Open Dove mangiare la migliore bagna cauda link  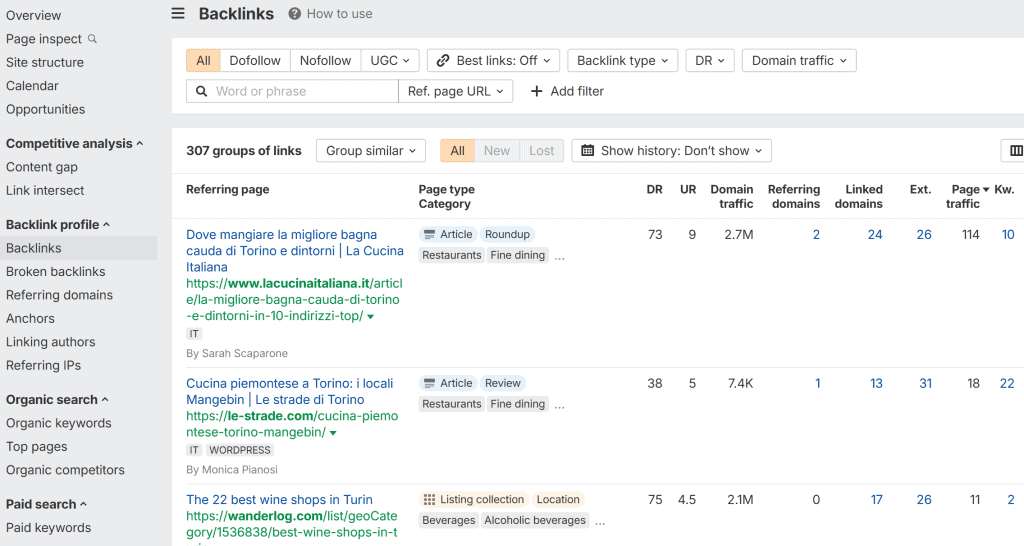(295, 251)
